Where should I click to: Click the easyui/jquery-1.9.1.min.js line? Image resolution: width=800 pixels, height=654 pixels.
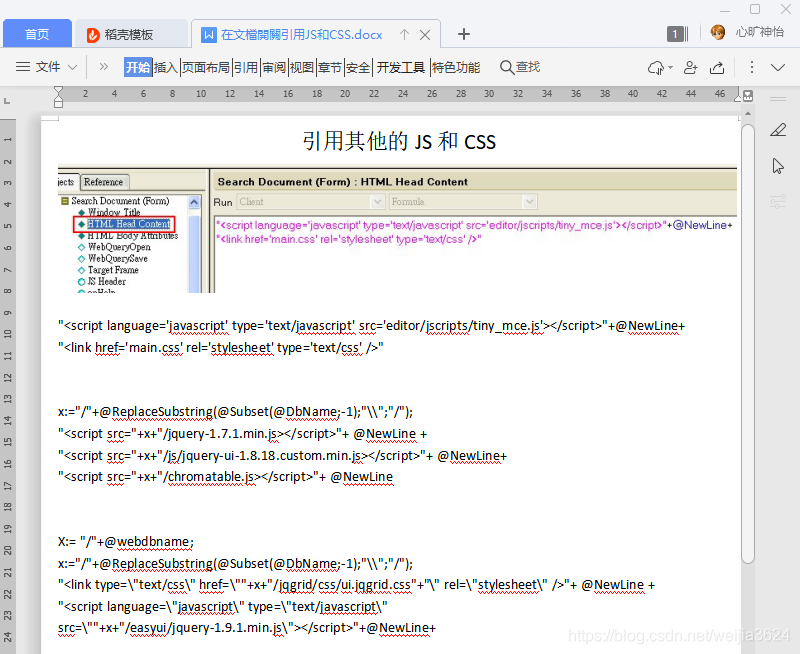pyautogui.click(x=247, y=627)
